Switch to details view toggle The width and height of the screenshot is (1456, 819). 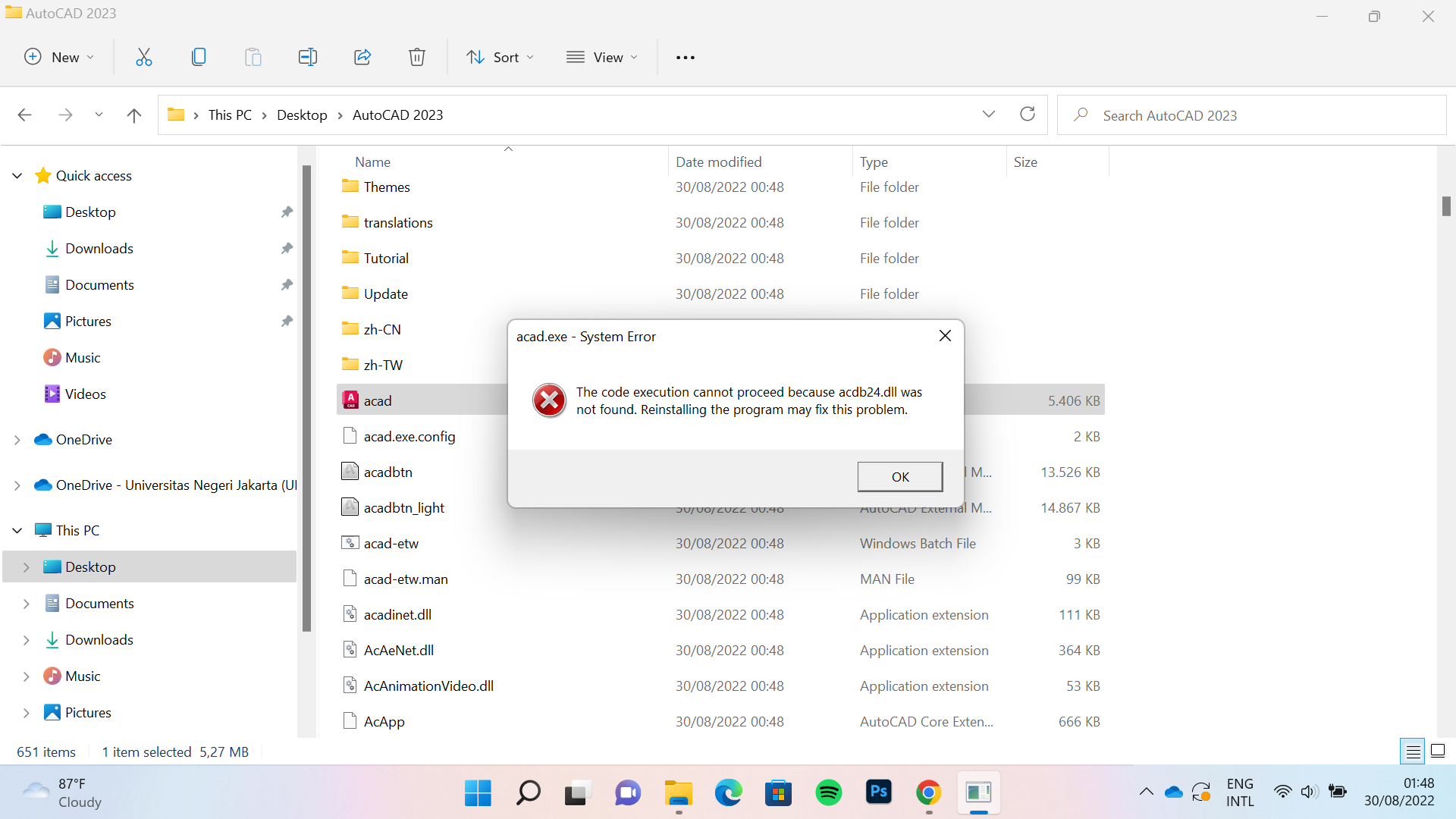pyautogui.click(x=1413, y=752)
